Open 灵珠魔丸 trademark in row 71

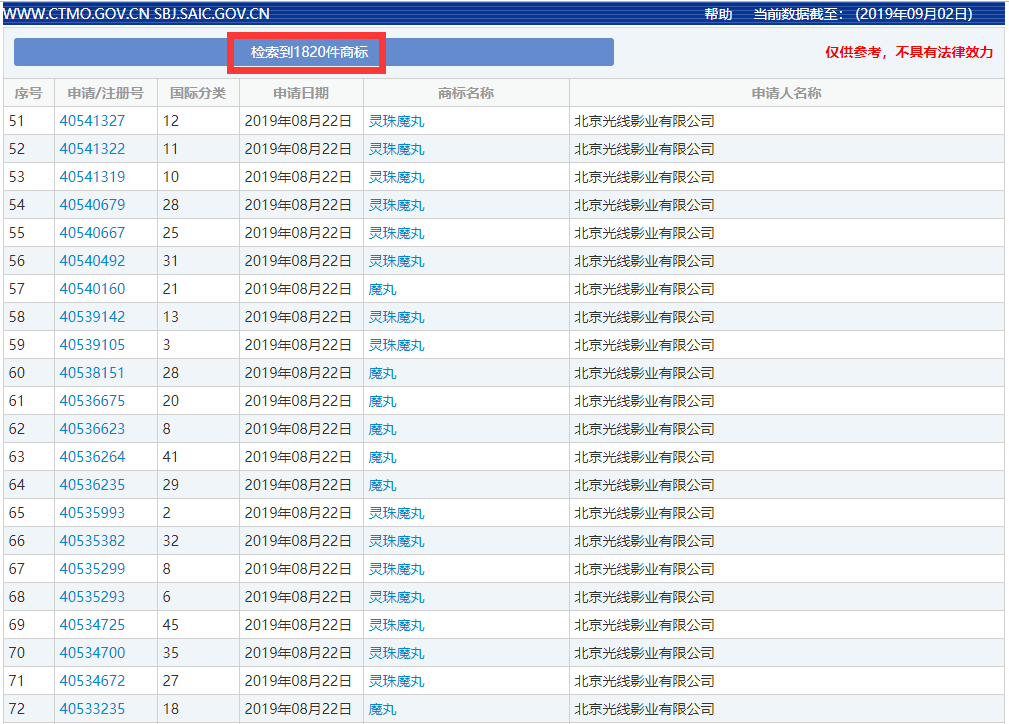point(396,681)
